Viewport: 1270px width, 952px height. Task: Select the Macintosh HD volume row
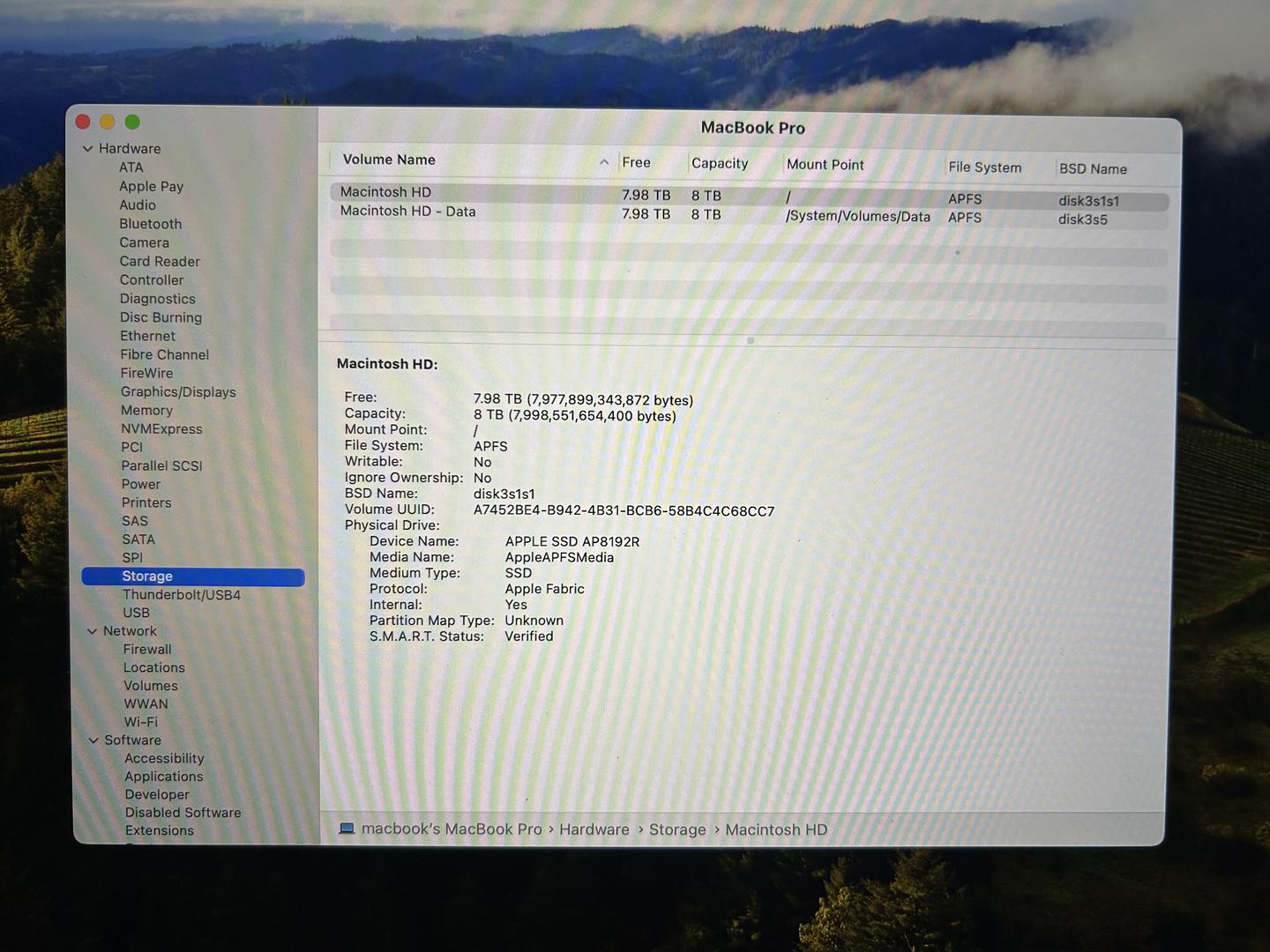(750, 196)
